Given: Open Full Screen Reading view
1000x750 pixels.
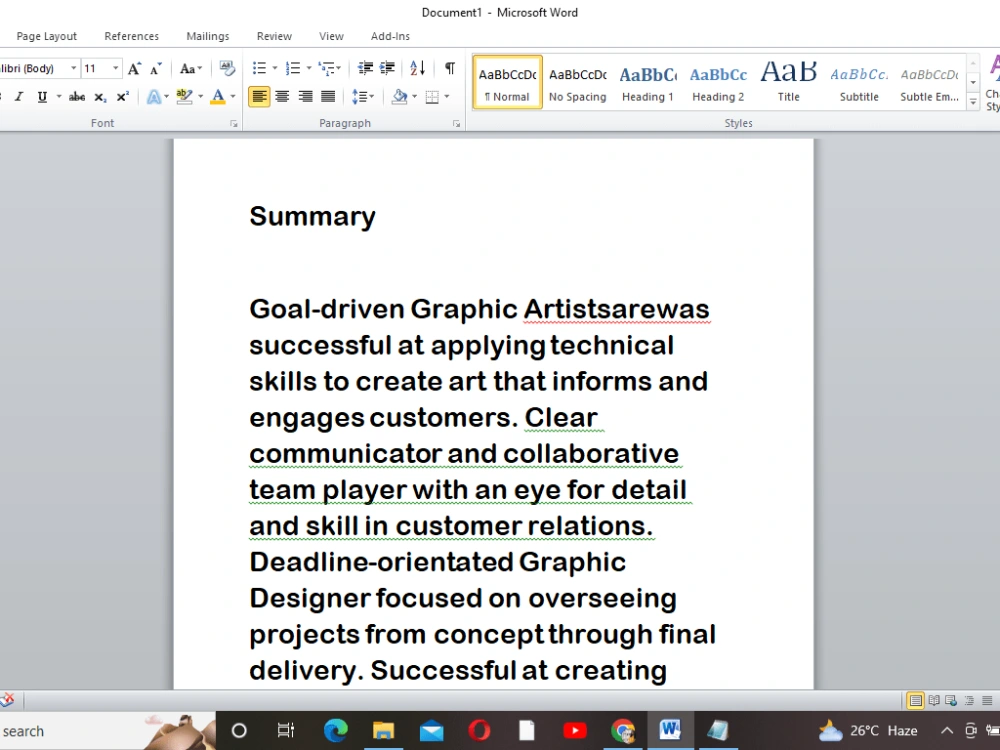Looking at the screenshot, I should coord(934,701).
